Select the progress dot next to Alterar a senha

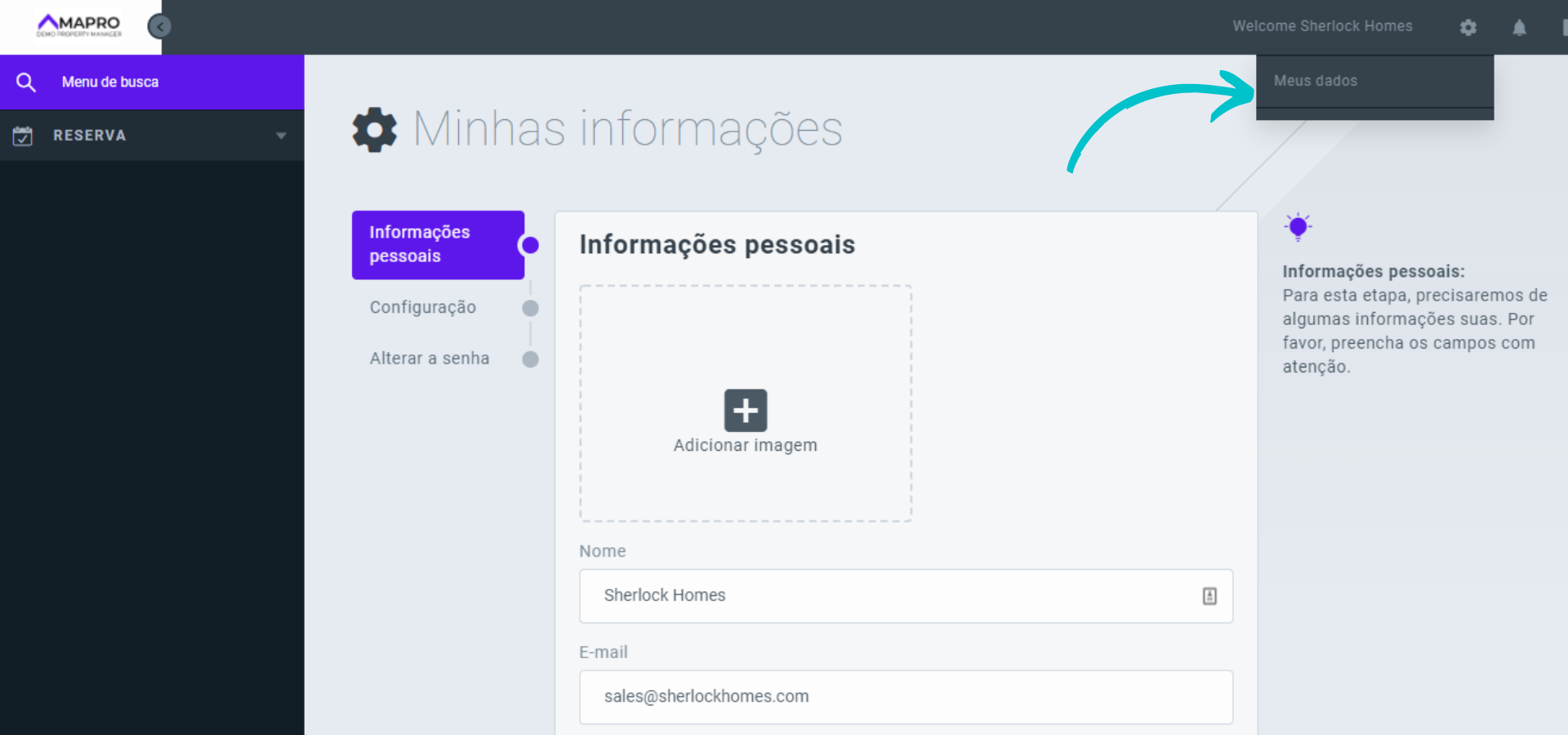pyautogui.click(x=530, y=359)
